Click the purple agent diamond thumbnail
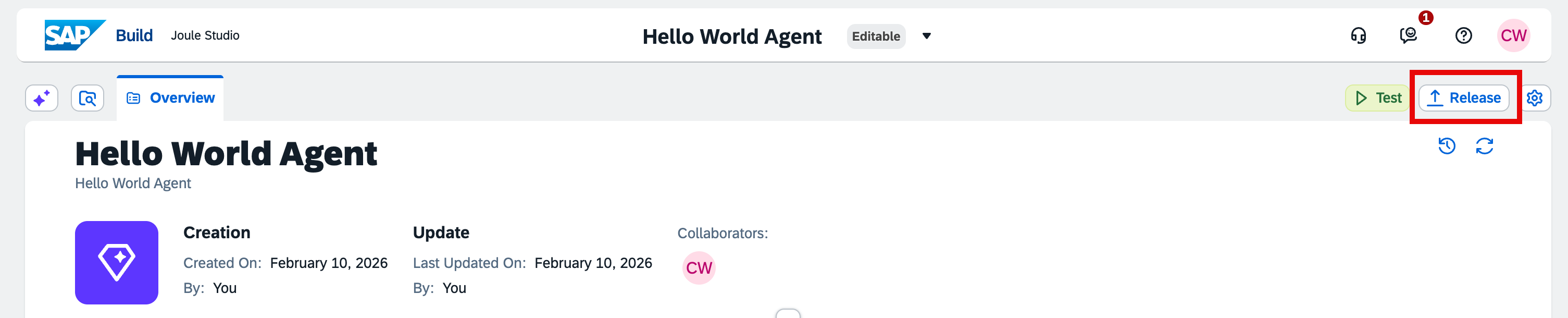Viewport: 1568px width, 318px height. pyautogui.click(x=116, y=263)
